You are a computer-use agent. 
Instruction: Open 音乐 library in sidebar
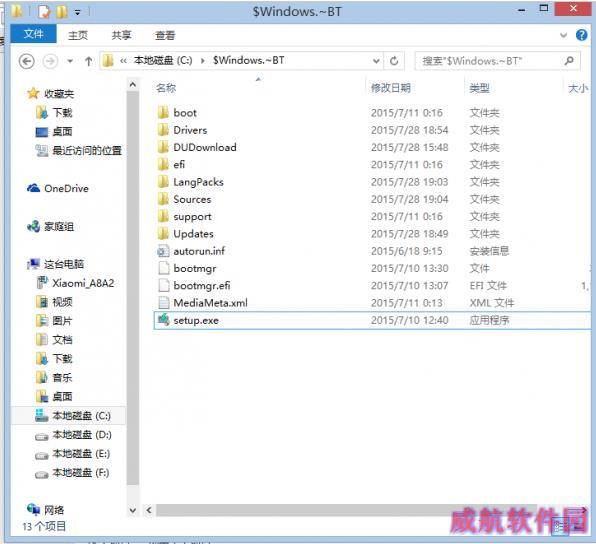coord(62,377)
